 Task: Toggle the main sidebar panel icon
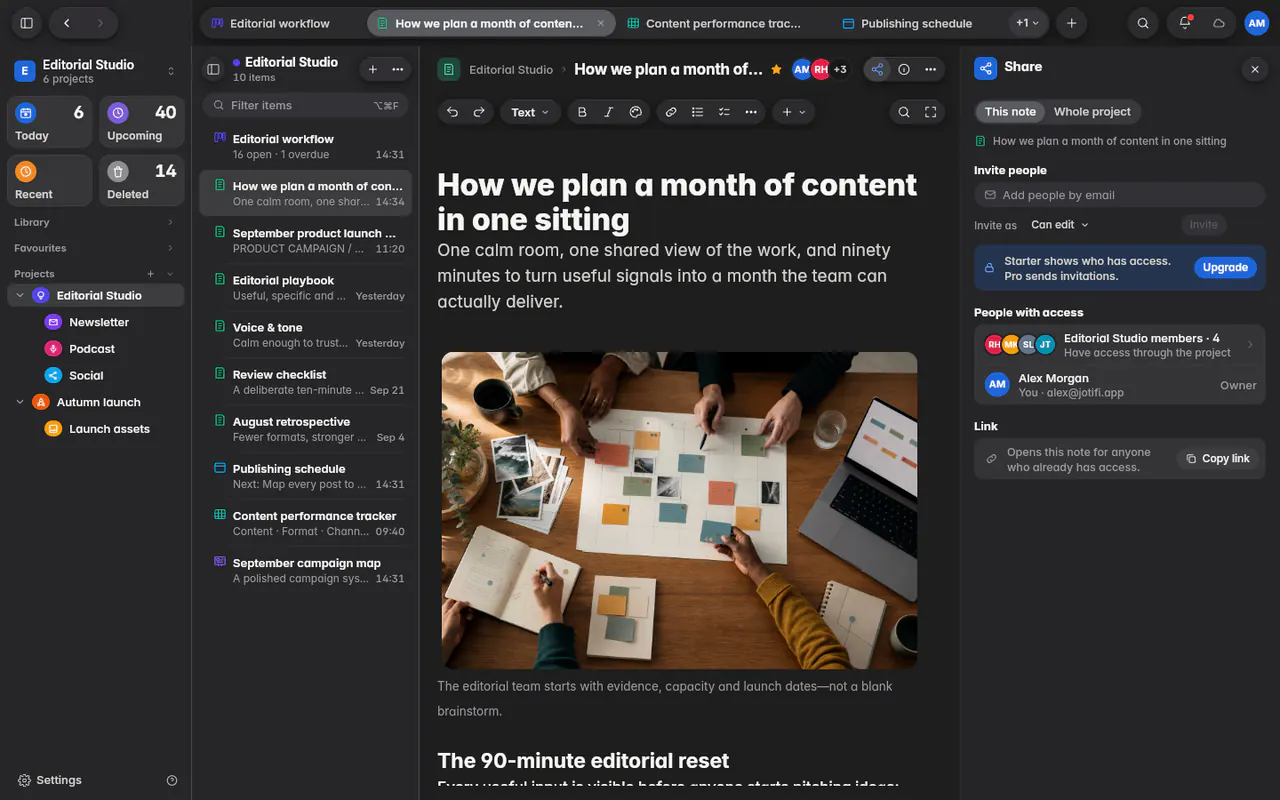click(x=27, y=23)
